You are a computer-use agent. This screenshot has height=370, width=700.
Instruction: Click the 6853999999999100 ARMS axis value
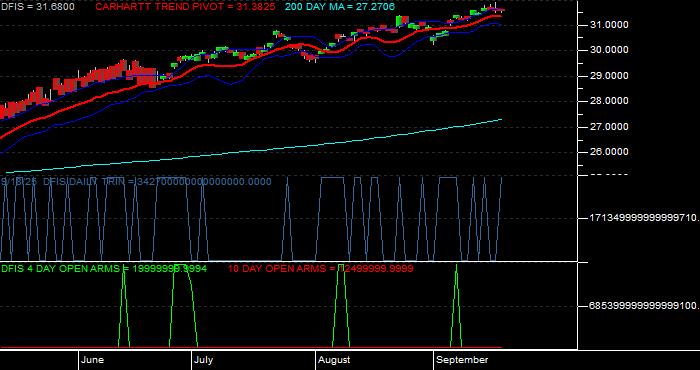[x=644, y=306]
